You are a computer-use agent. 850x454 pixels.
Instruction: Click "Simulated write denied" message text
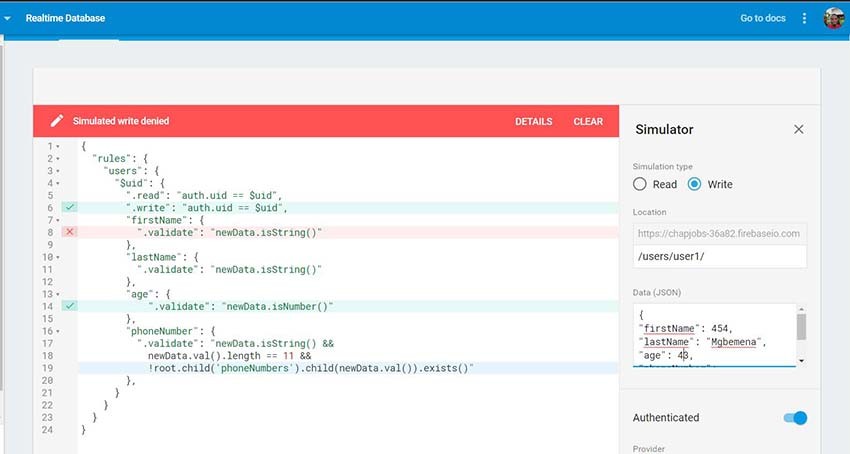pyautogui.click(x=121, y=121)
